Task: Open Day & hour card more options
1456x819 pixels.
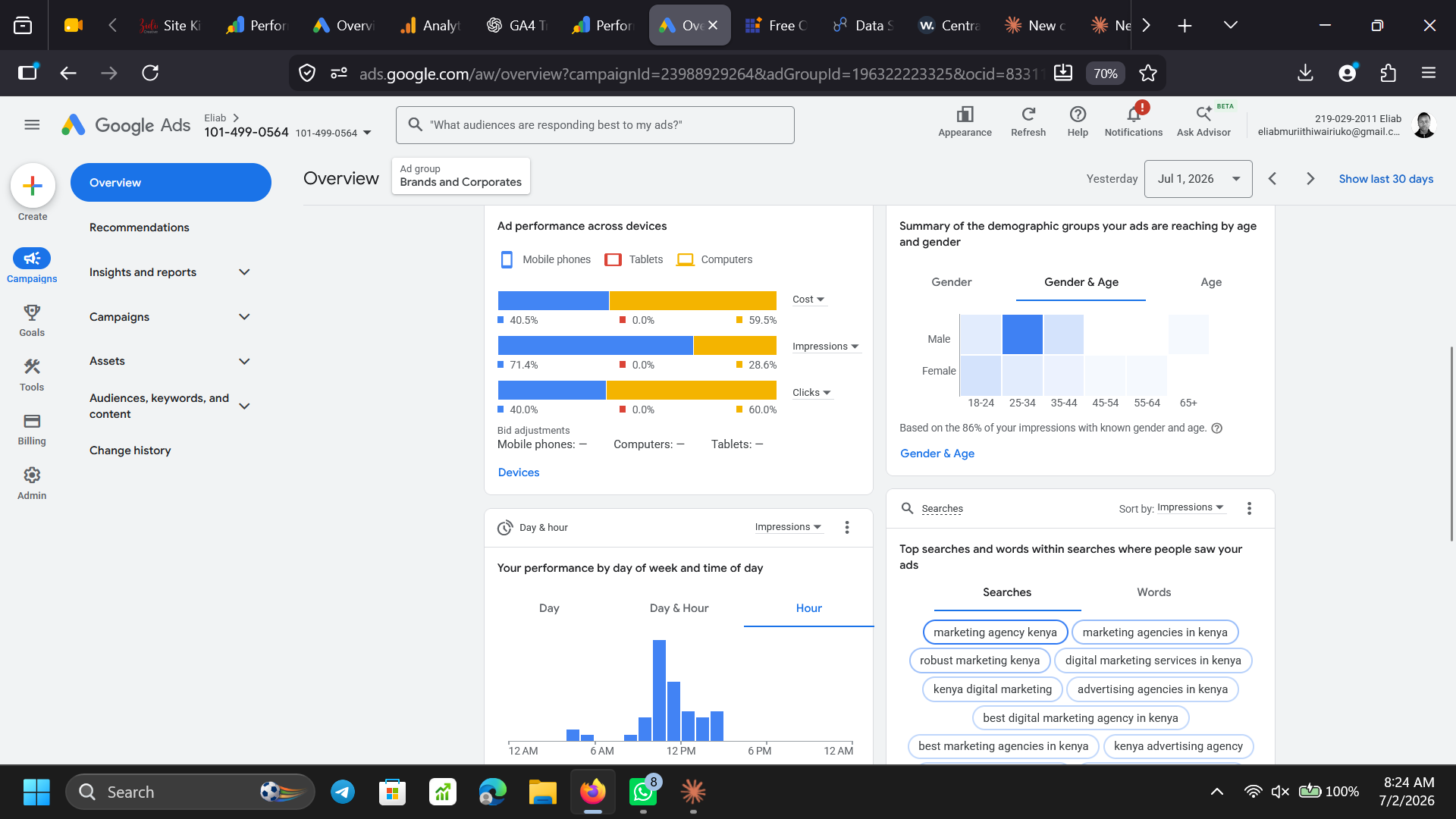Action: (847, 527)
